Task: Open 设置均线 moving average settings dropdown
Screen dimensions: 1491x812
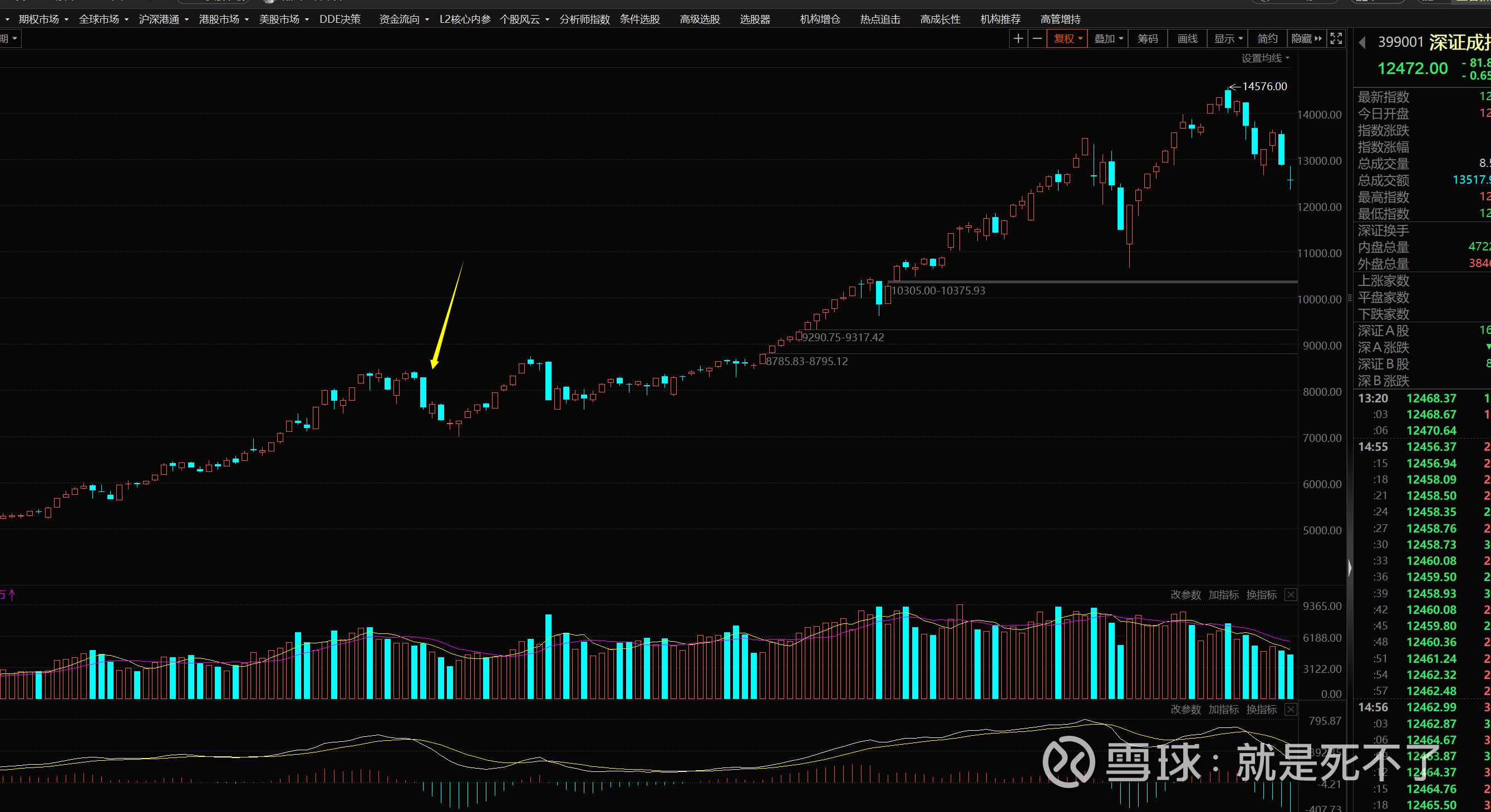Action: click(1265, 58)
